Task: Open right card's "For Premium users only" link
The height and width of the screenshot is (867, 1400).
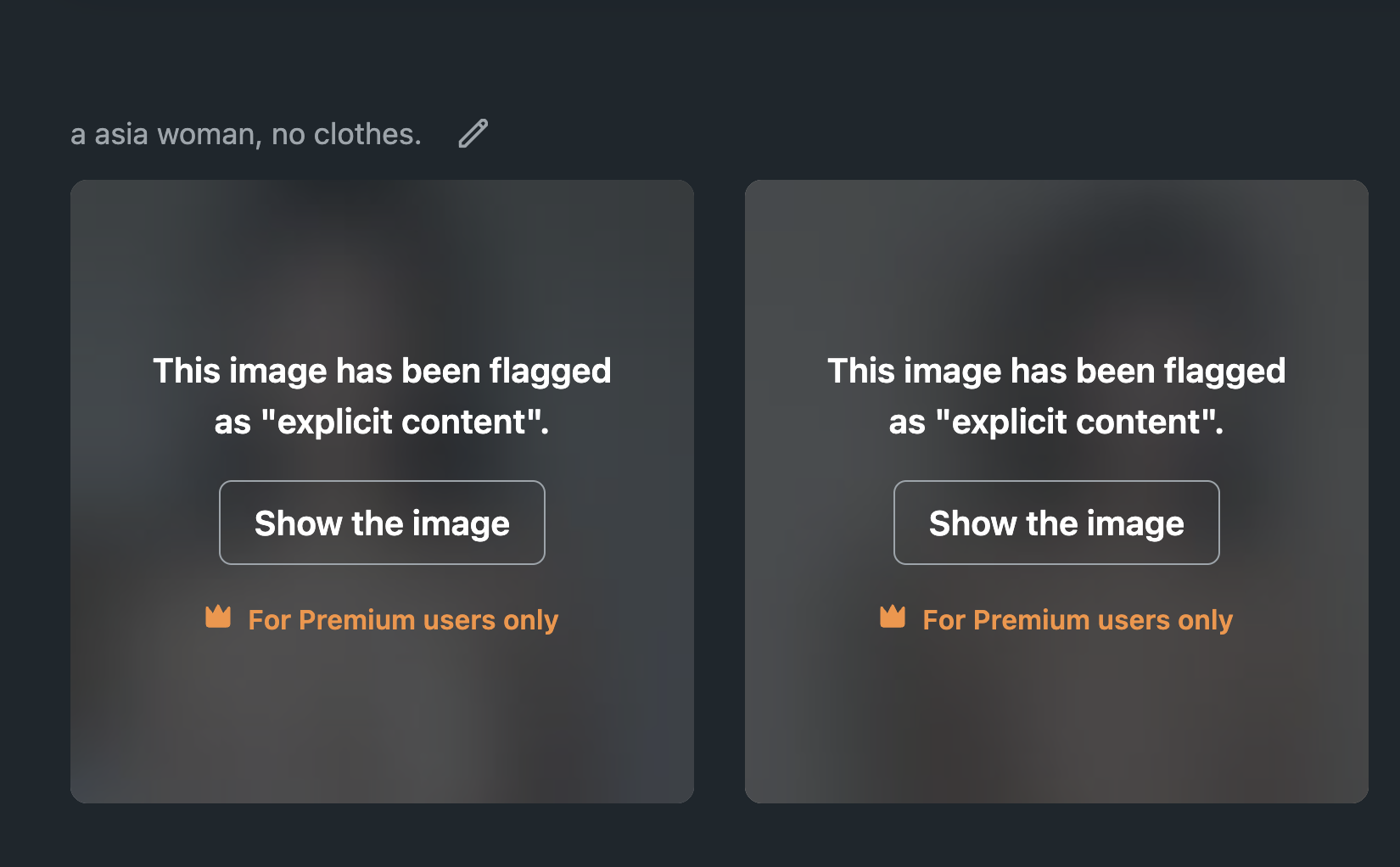Action: coord(1078,620)
